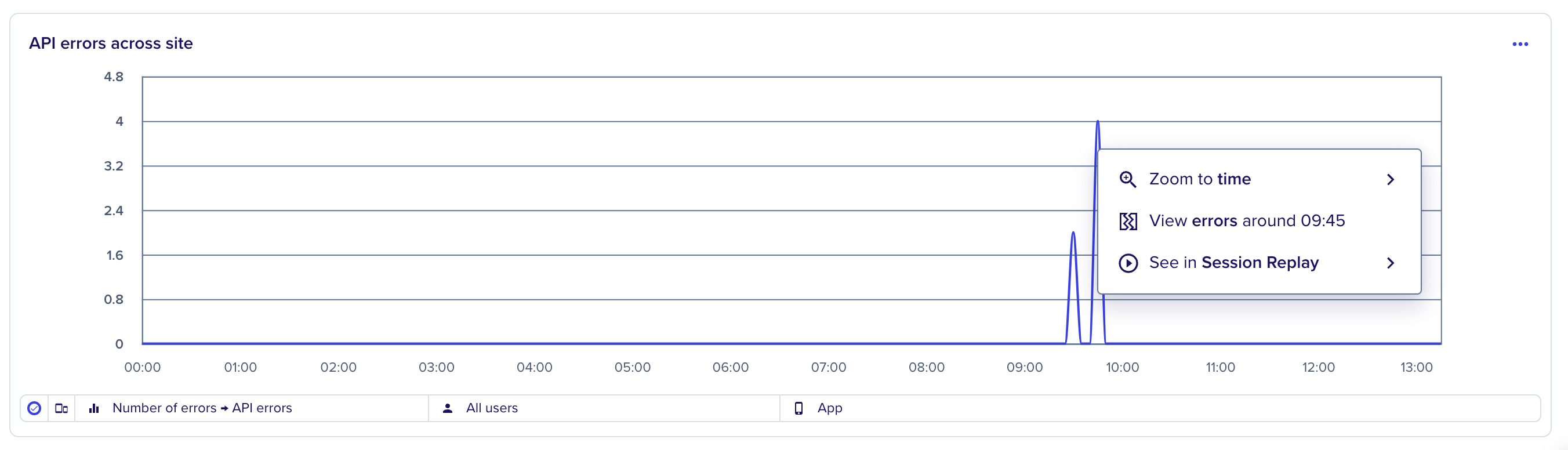Click the person icon beside All users
Image resolution: width=1568 pixels, height=450 pixels.
(448, 408)
